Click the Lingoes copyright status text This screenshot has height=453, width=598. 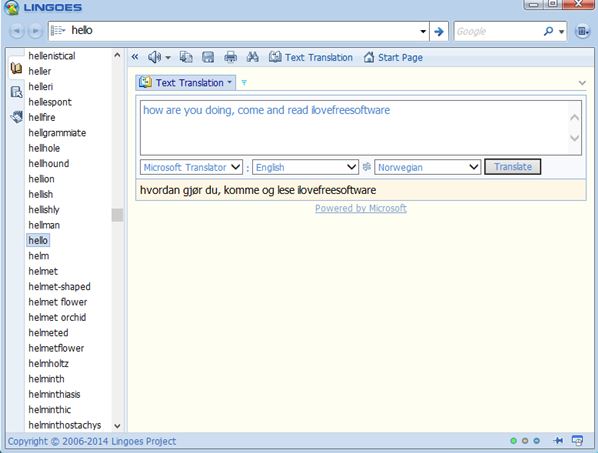coord(92,441)
